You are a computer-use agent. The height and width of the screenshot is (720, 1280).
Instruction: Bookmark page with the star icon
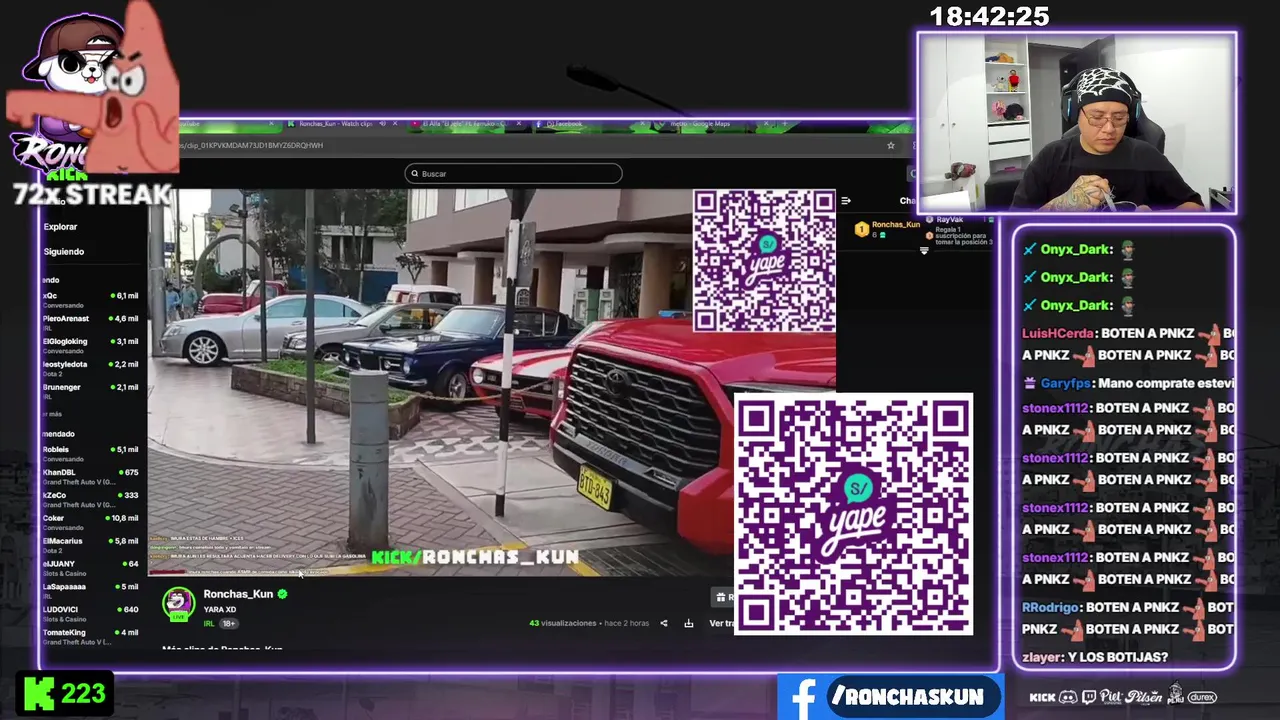[891, 145]
